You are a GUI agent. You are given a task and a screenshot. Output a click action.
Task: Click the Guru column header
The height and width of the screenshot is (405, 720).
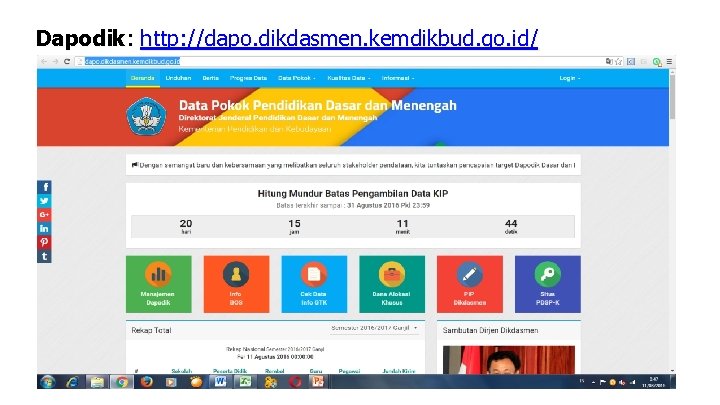(x=315, y=371)
